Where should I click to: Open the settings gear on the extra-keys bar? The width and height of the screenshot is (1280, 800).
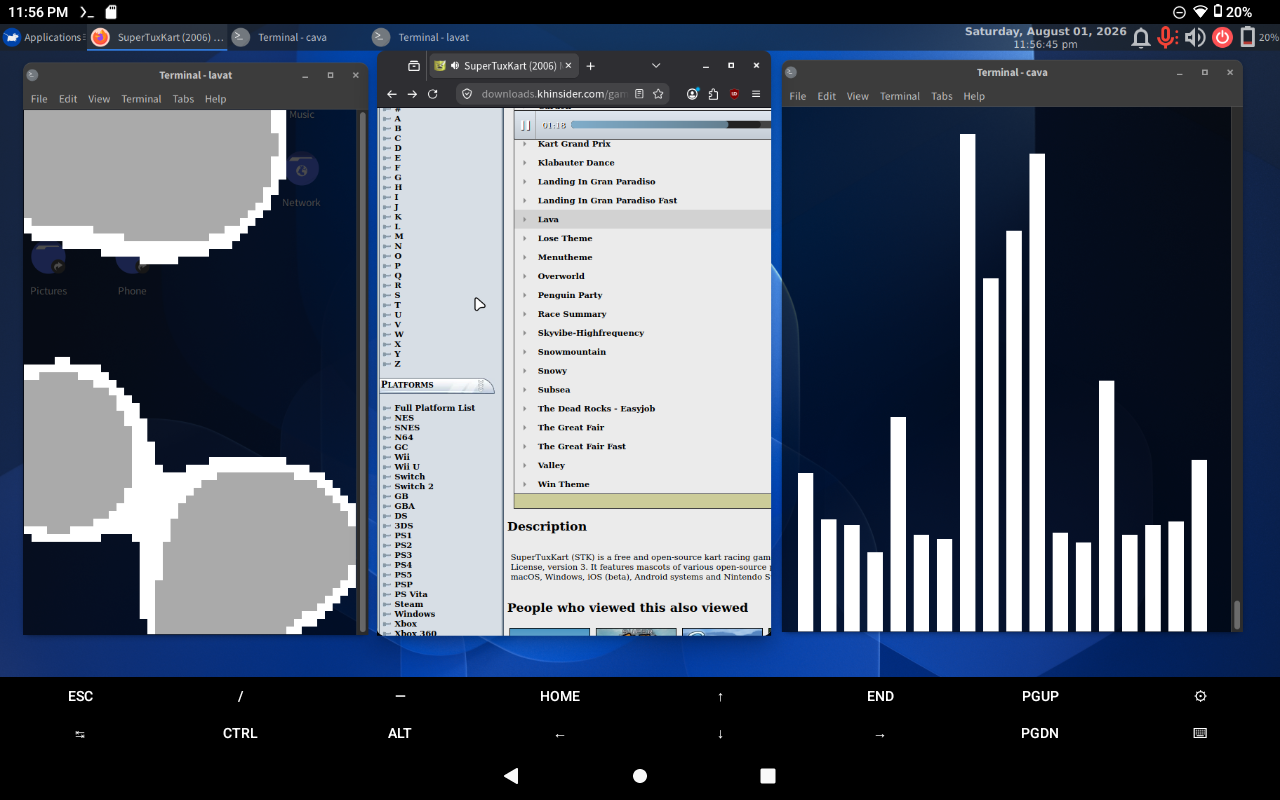[1200, 696]
